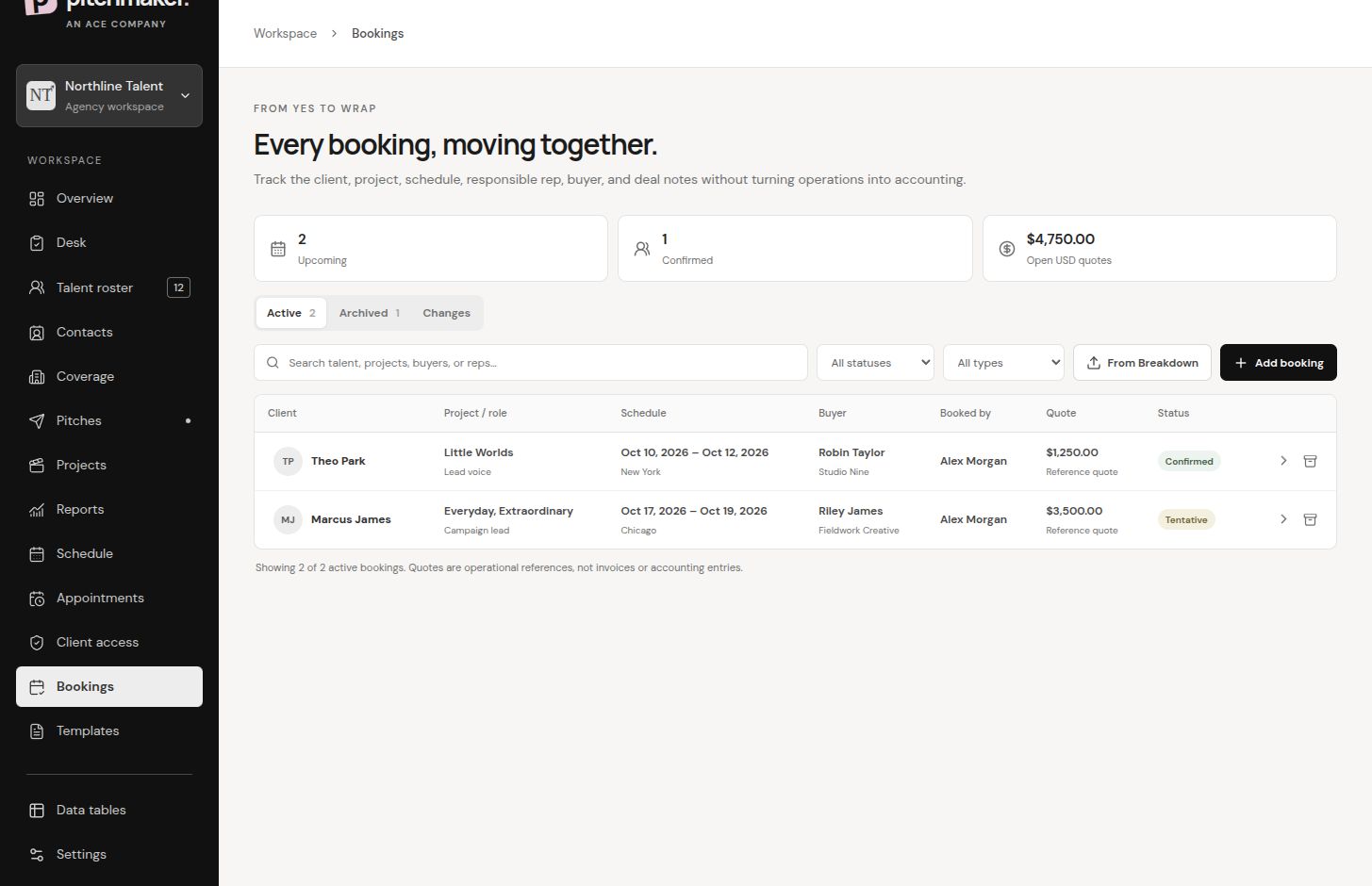Open the Pitches section

109,421
